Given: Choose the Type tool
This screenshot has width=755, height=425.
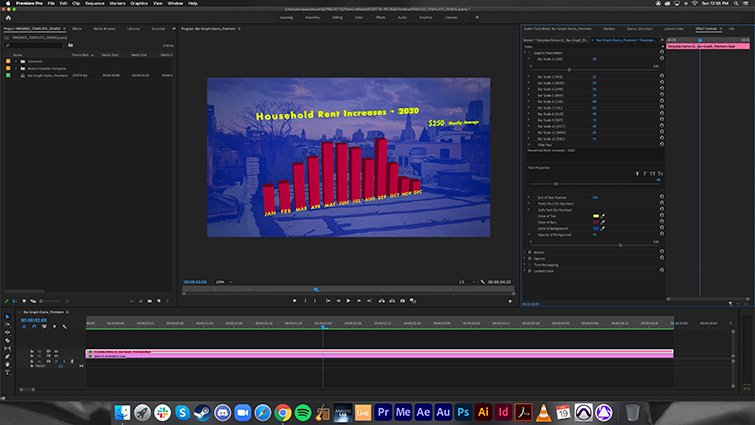Looking at the screenshot, I should click(7, 371).
